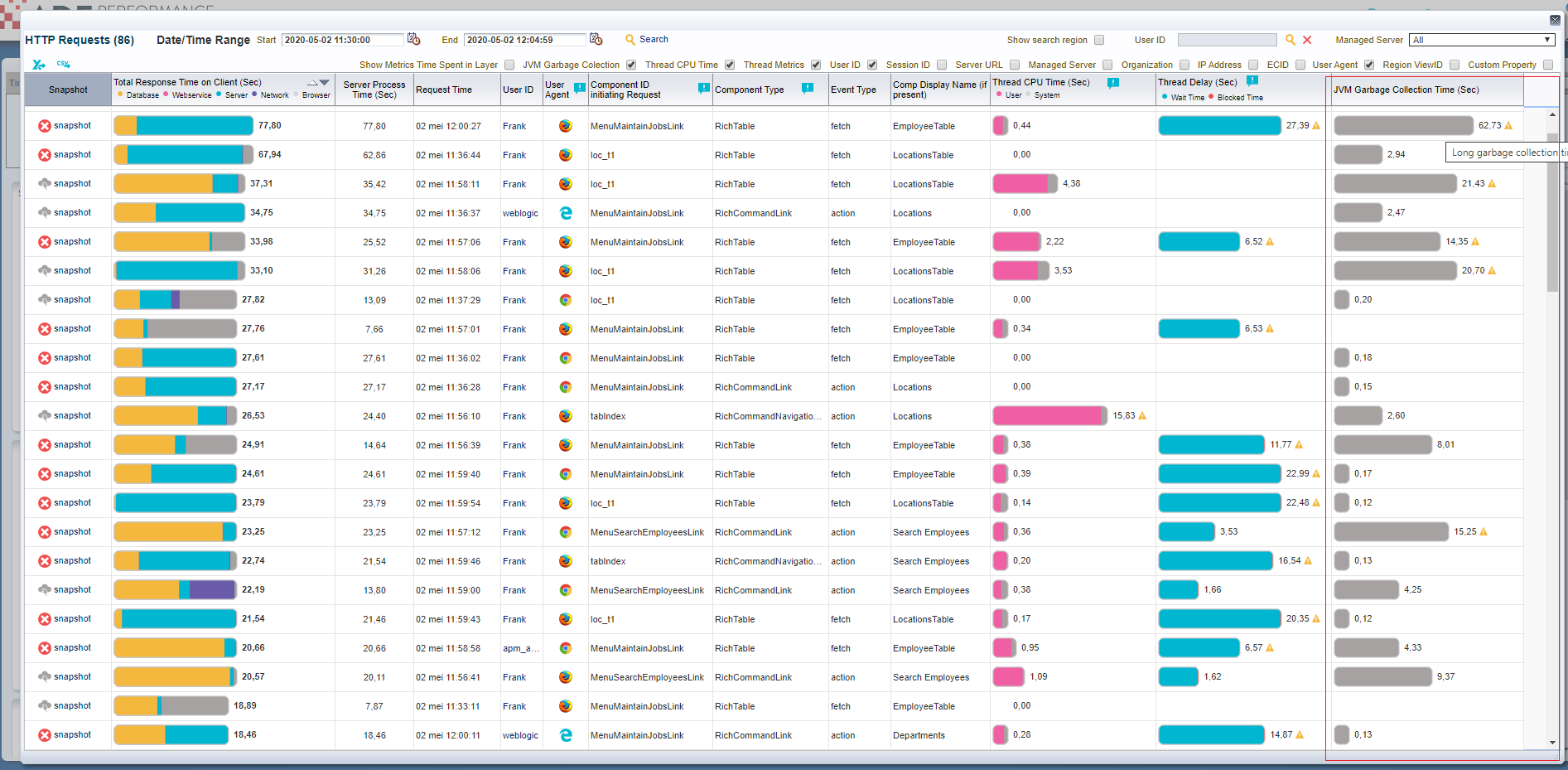
Task: Click the User ID search magnifier icon
Action: click(x=1291, y=40)
